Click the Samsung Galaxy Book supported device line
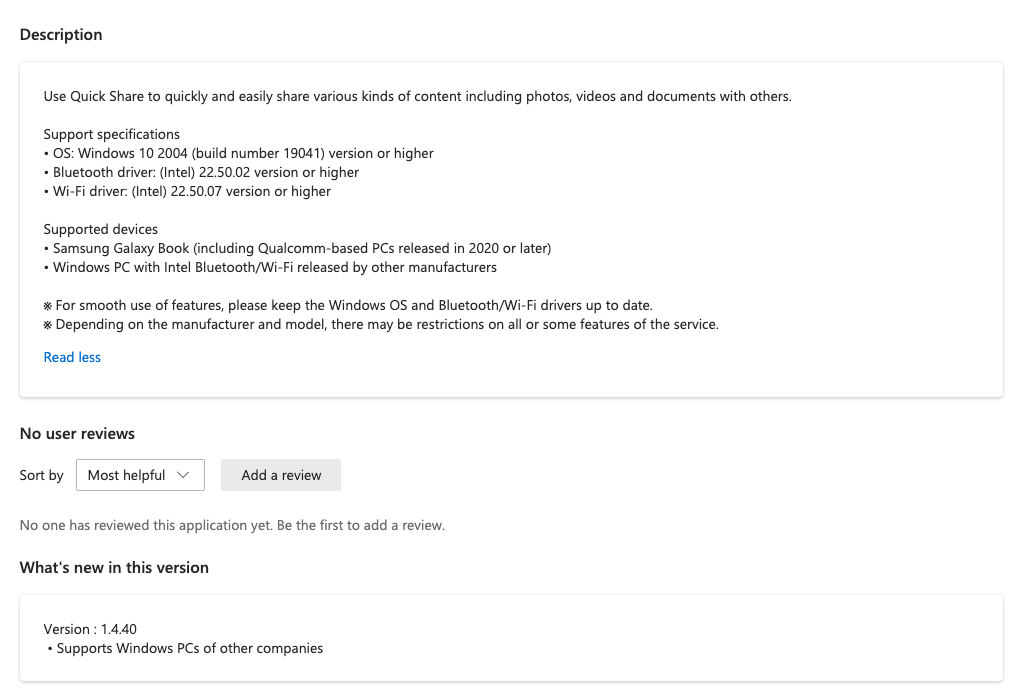 [x=299, y=248]
